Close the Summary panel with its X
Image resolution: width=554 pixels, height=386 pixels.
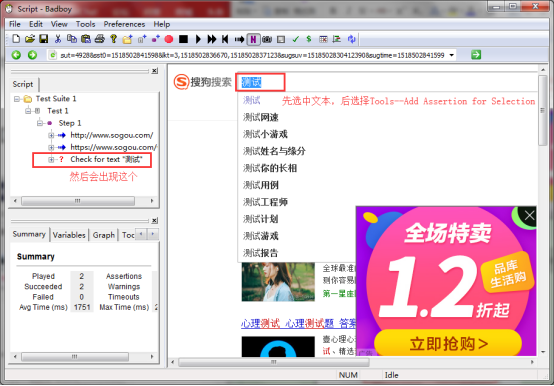point(154,221)
